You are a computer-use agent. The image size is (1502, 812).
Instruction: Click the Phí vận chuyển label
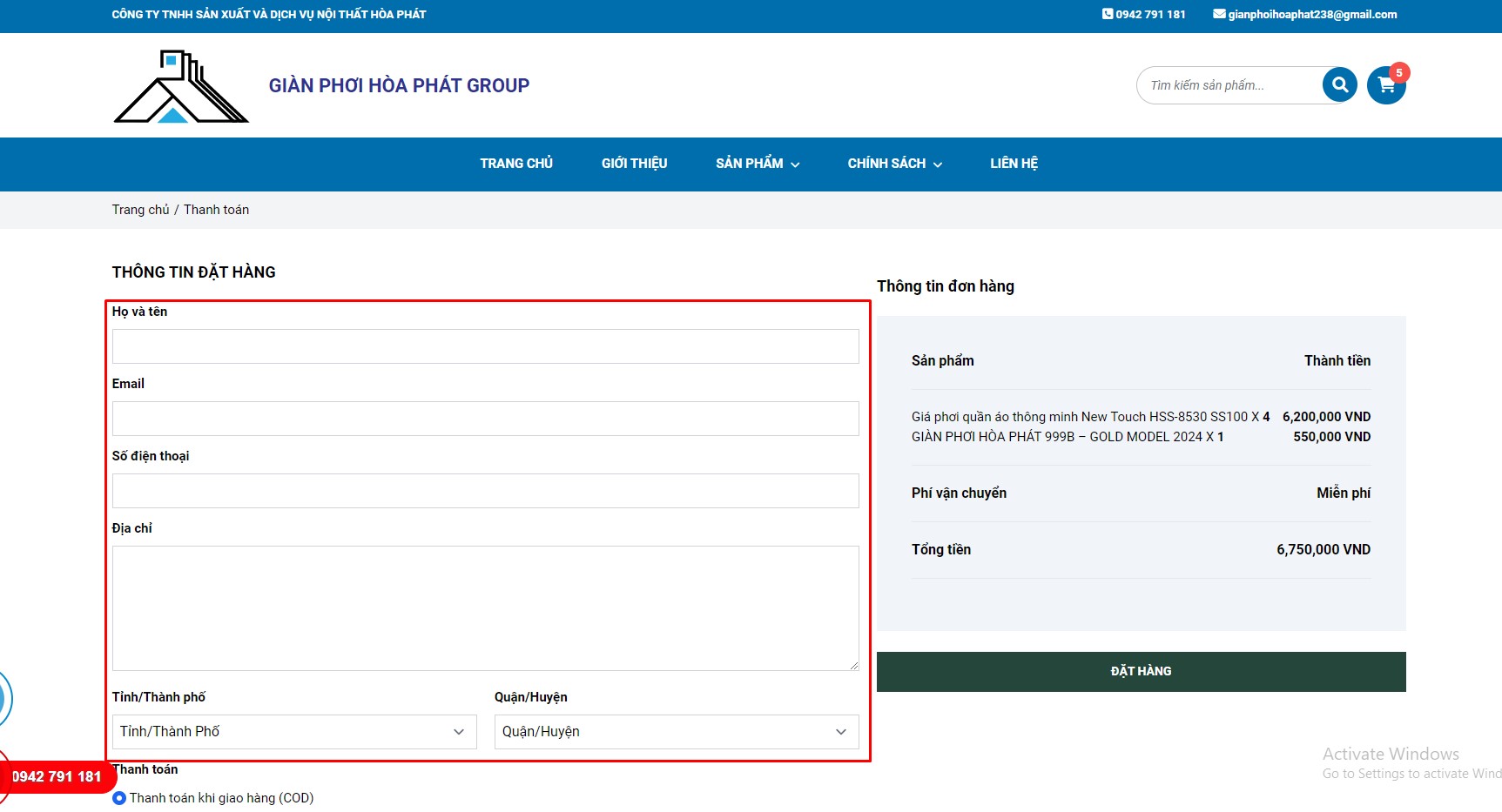pyautogui.click(x=959, y=493)
